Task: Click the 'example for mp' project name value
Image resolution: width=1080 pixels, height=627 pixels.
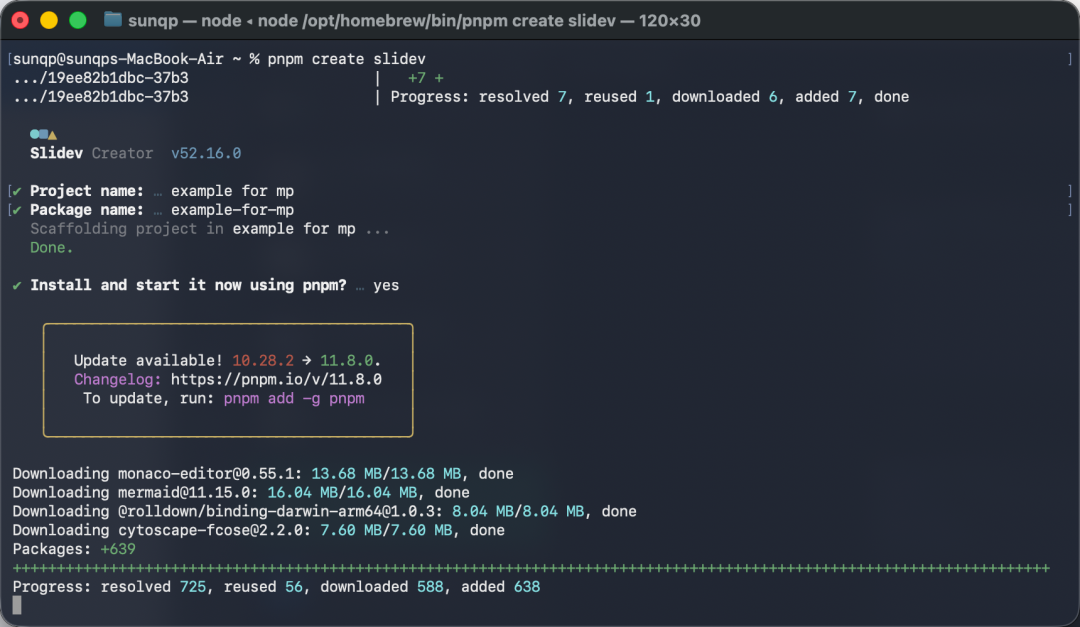Action: [232, 191]
